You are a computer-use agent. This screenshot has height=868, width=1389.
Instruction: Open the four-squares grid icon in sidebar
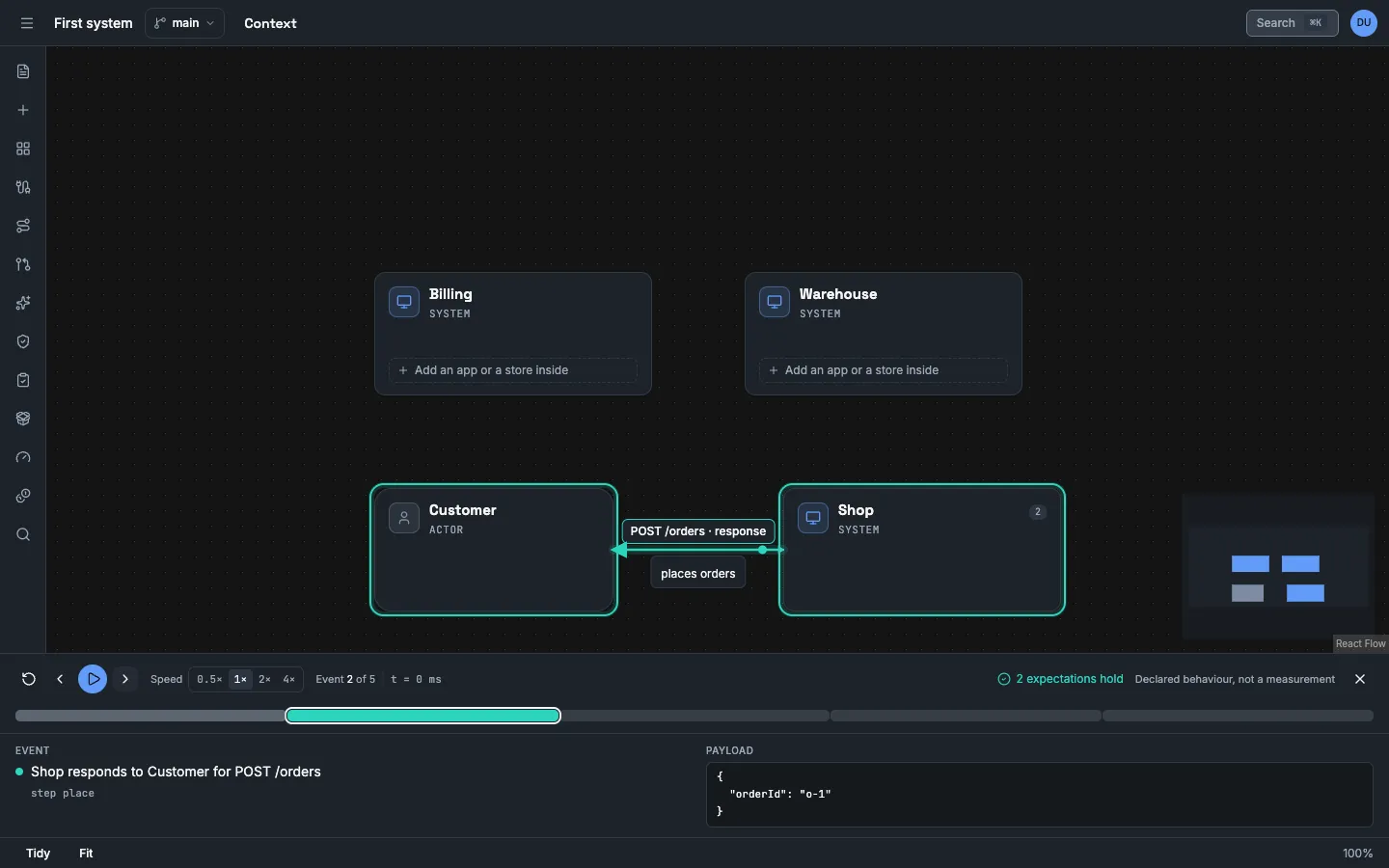click(x=23, y=149)
